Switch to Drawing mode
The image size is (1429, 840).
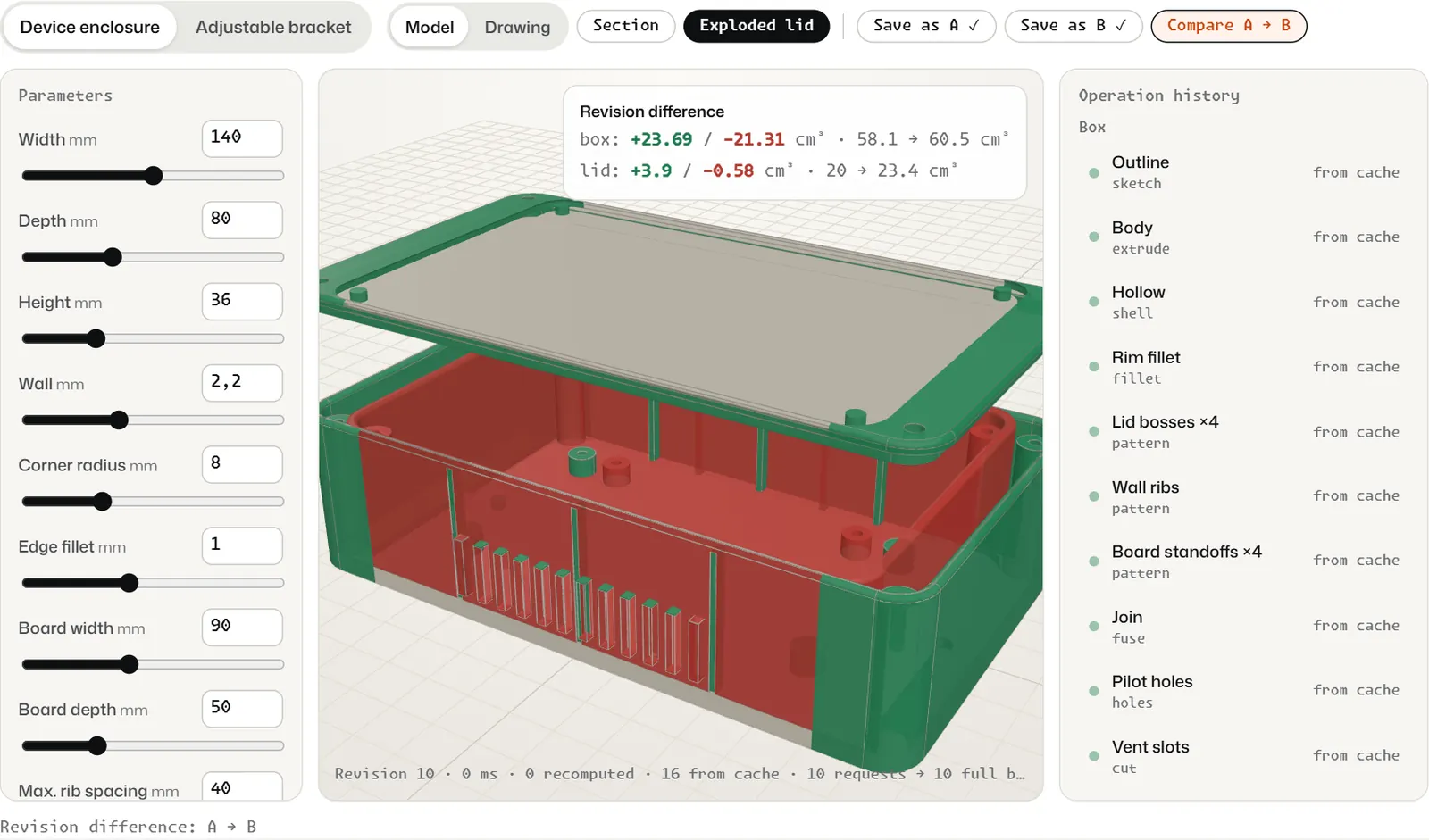(517, 27)
